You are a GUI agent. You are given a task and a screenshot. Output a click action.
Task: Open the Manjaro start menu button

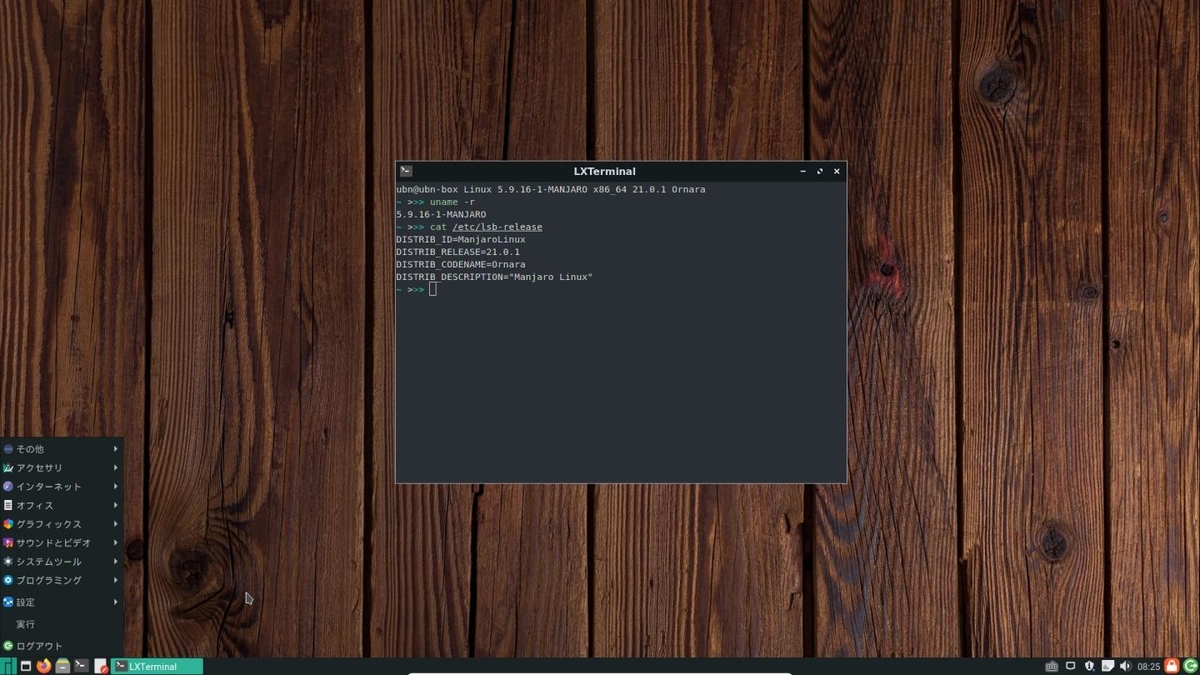click(x=7, y=666)
